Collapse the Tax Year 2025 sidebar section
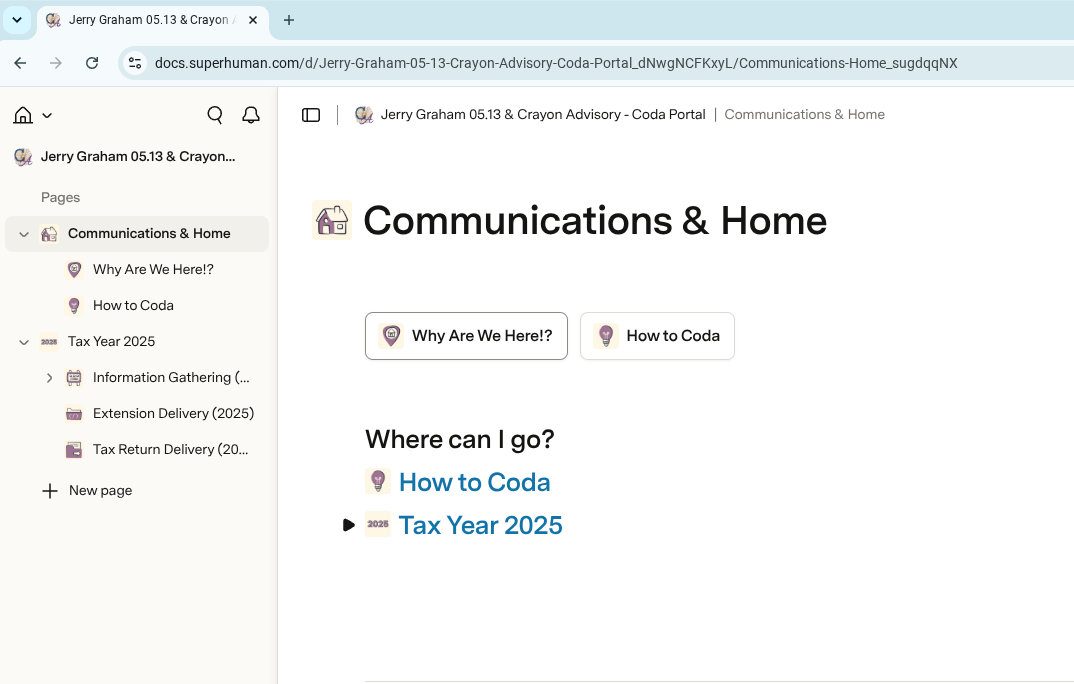The image size is (1074, 684). click(24, 342)
